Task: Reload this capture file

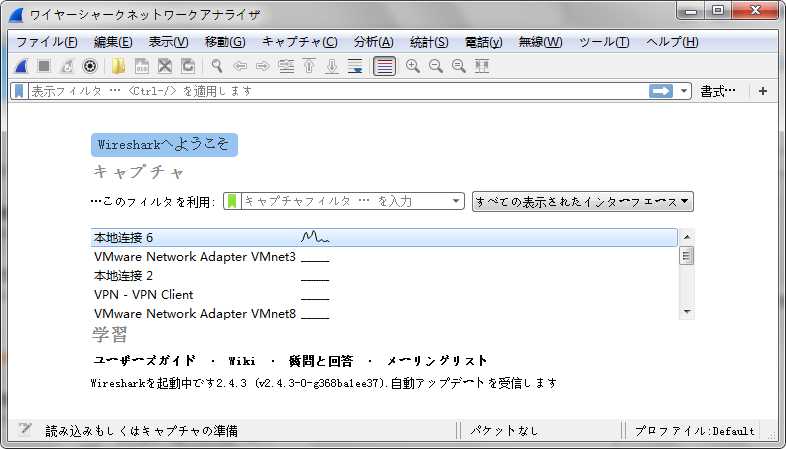Action: tap(188, 66)
